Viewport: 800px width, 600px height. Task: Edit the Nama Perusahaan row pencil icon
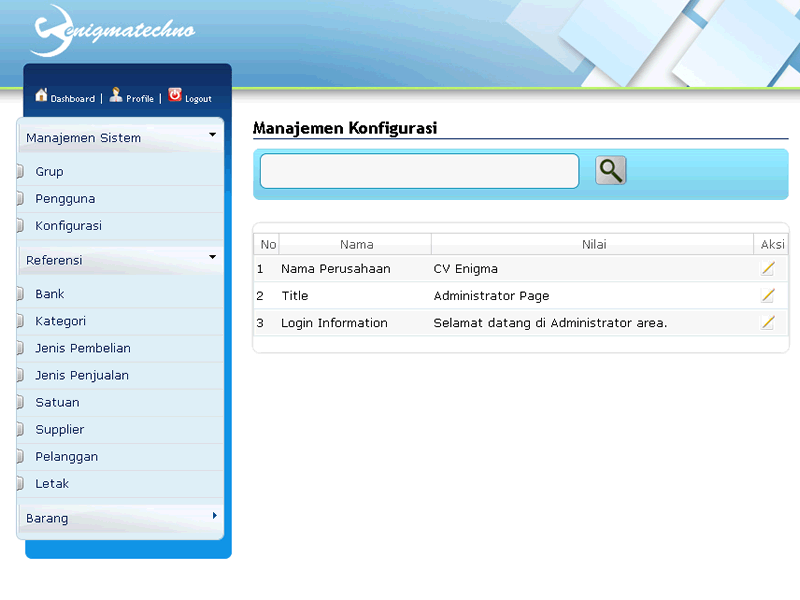pyautogui.click(x=768, y=268)
